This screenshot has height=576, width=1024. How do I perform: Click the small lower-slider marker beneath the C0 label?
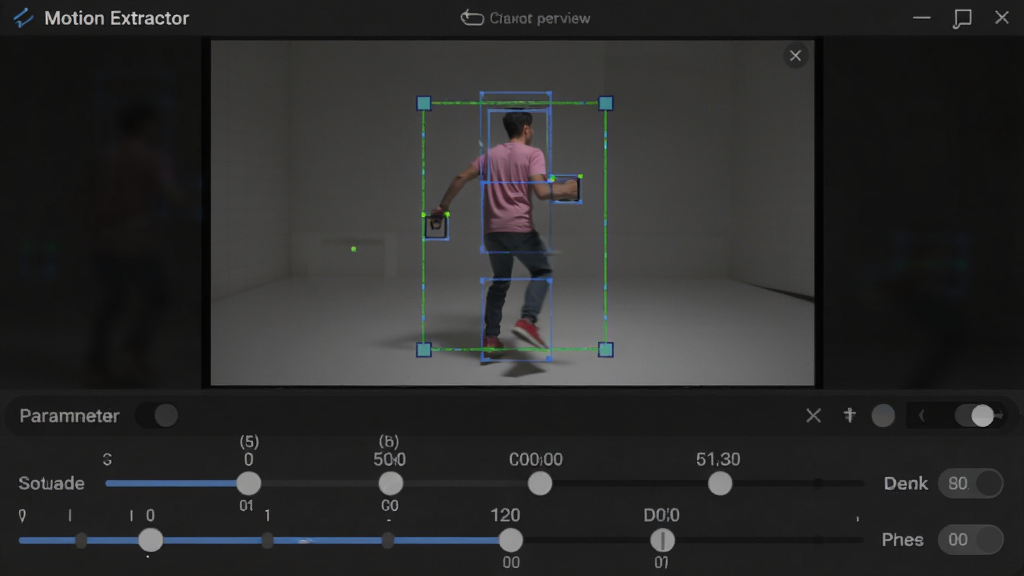click(388, 540)
